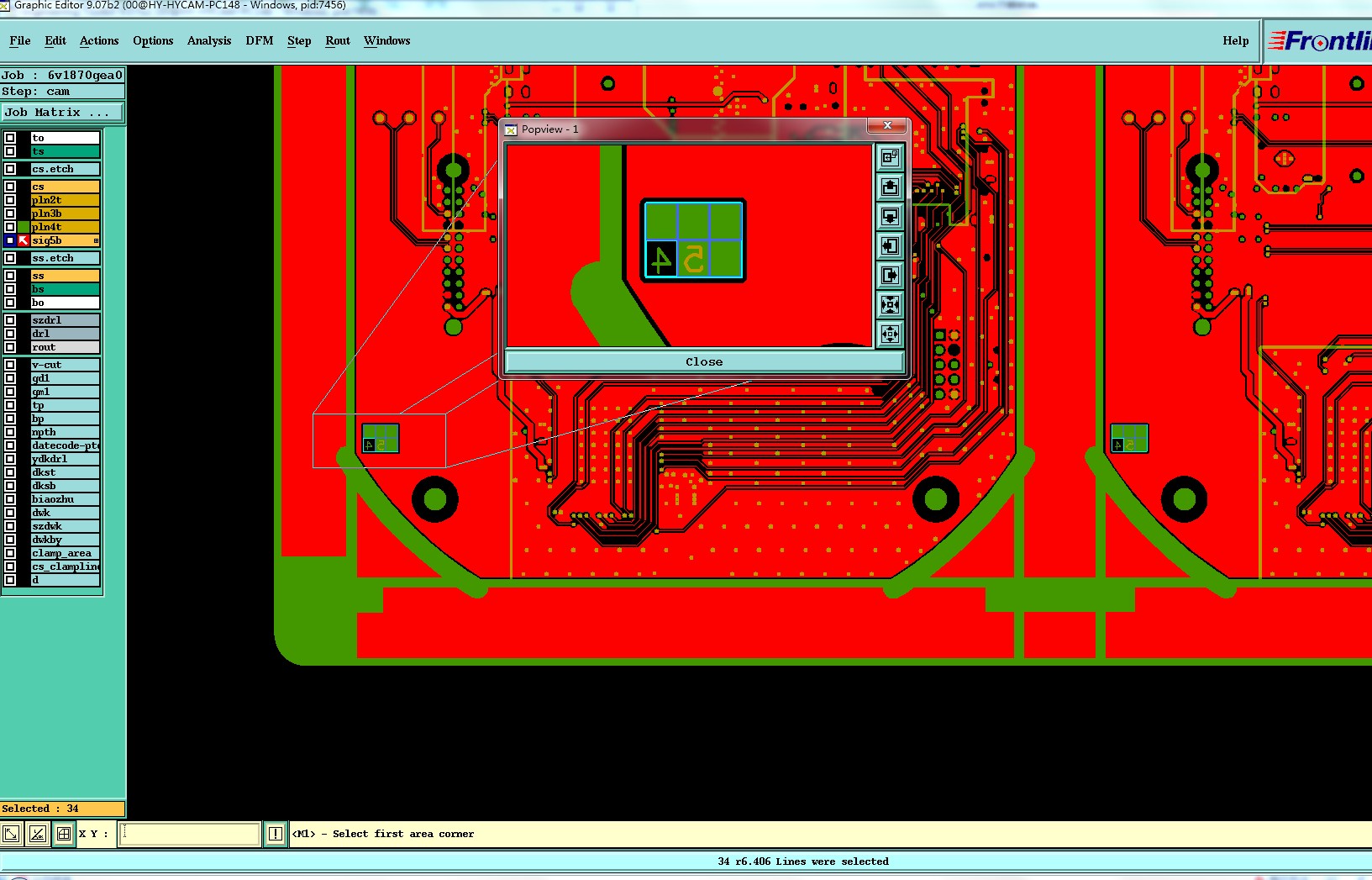1372x880 pixels.
Task: Select the biaozhu layer name
Action: pyautogui.click(x=66, y=499)
